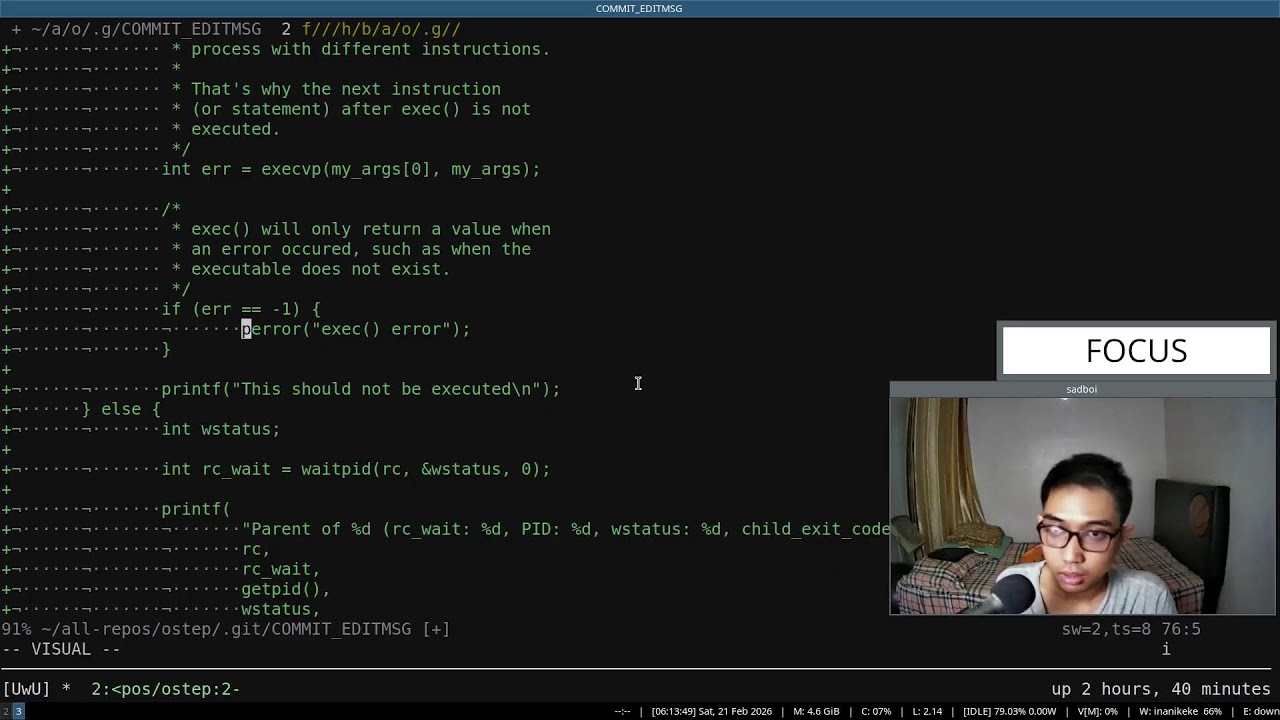Click the '"Parent of %d (rc_wait...' string line
Viewport: 1280px width, 720px height.
tap(565, 529)
